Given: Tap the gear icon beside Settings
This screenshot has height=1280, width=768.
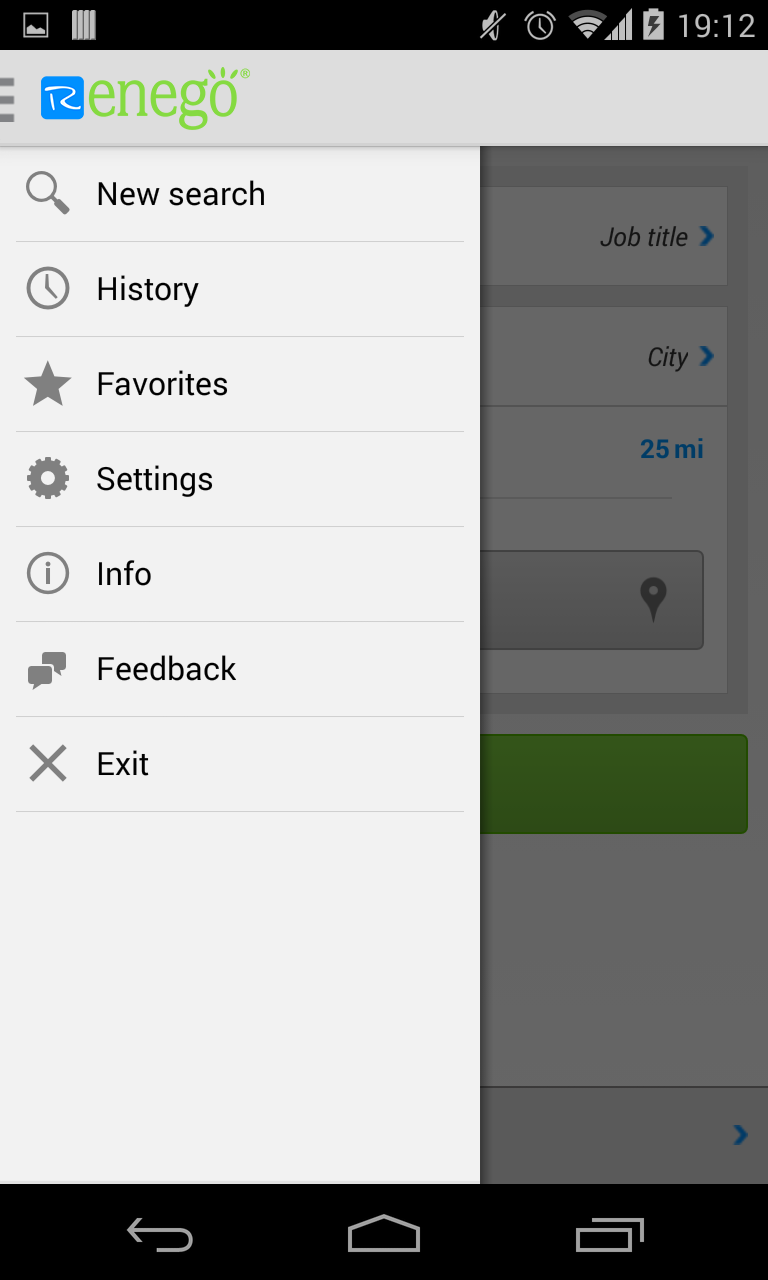Looking at the screenshot, I should 47,479.
